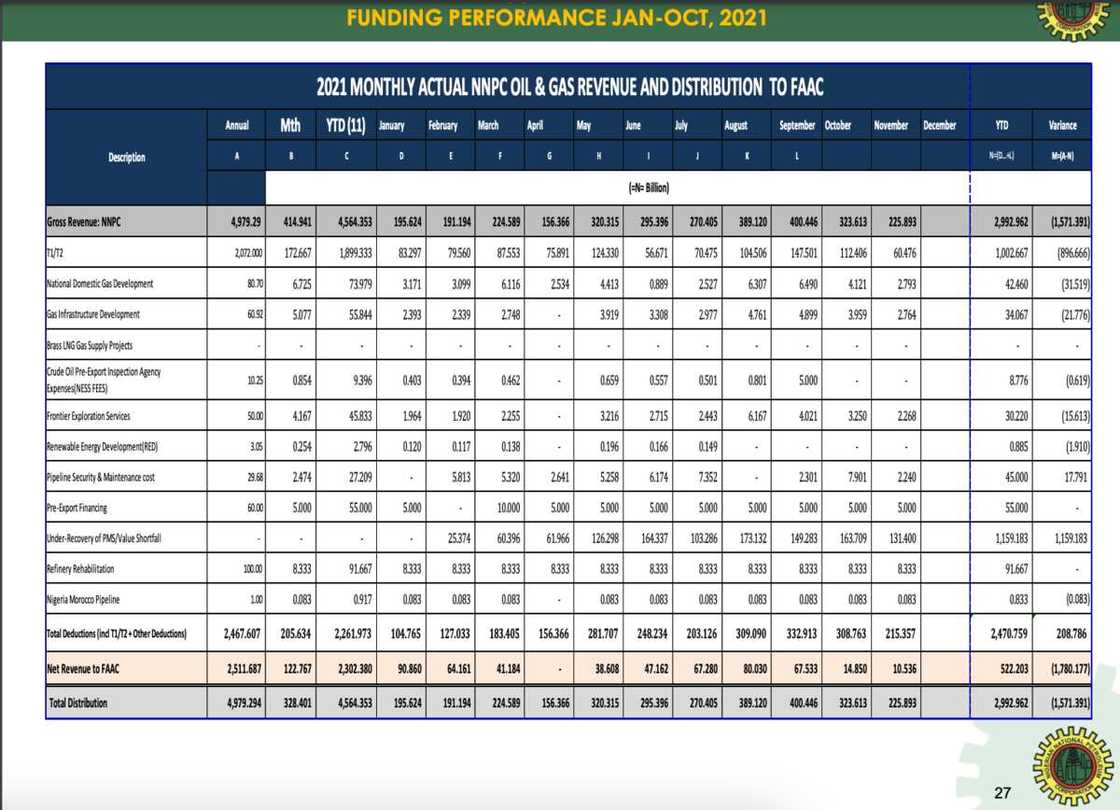Select the Refinery Rehabilitation row label
The width and height of the screenshot is (1120, 810).
tap(80, 568)
